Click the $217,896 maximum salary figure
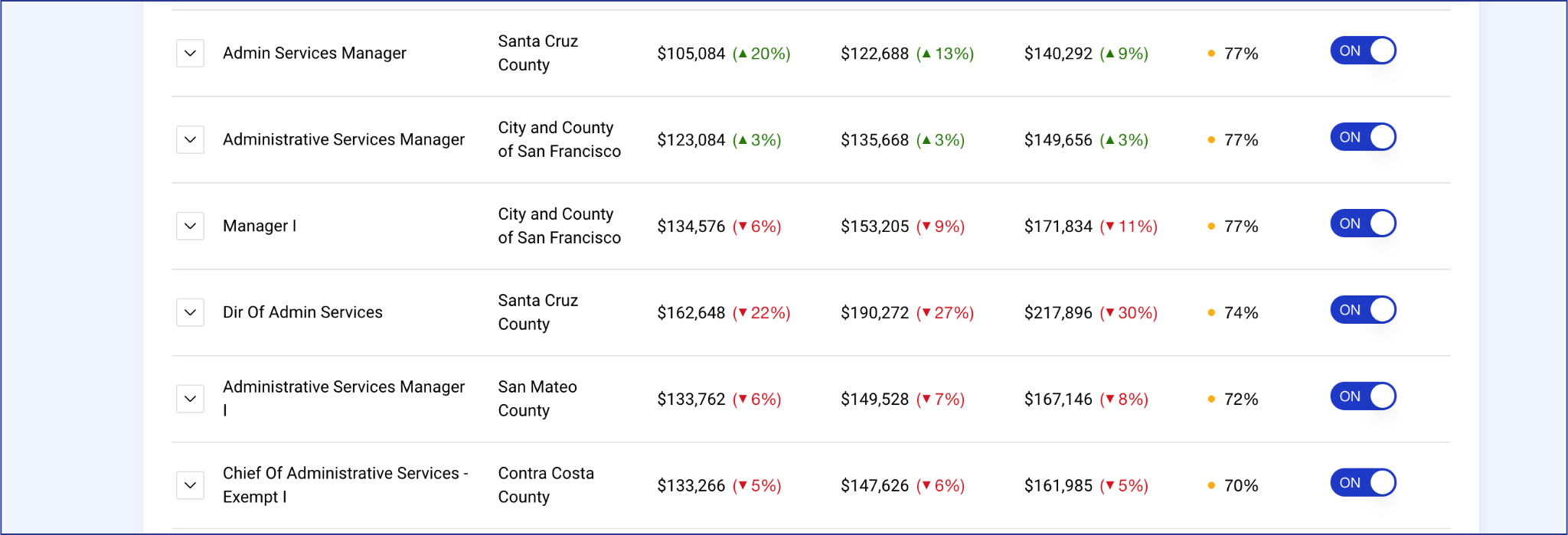This screenshot has height=535, width=1568. click(1058, 313)
